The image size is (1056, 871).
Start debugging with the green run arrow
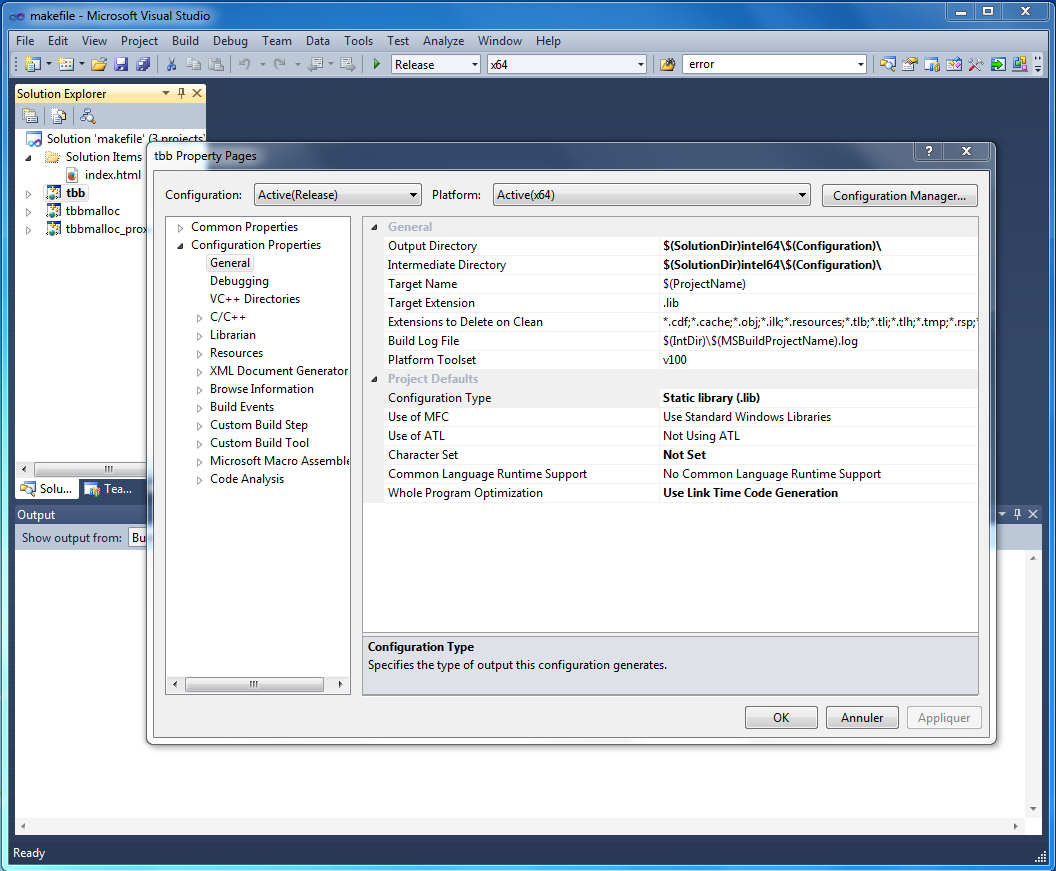tap(377, 63)
